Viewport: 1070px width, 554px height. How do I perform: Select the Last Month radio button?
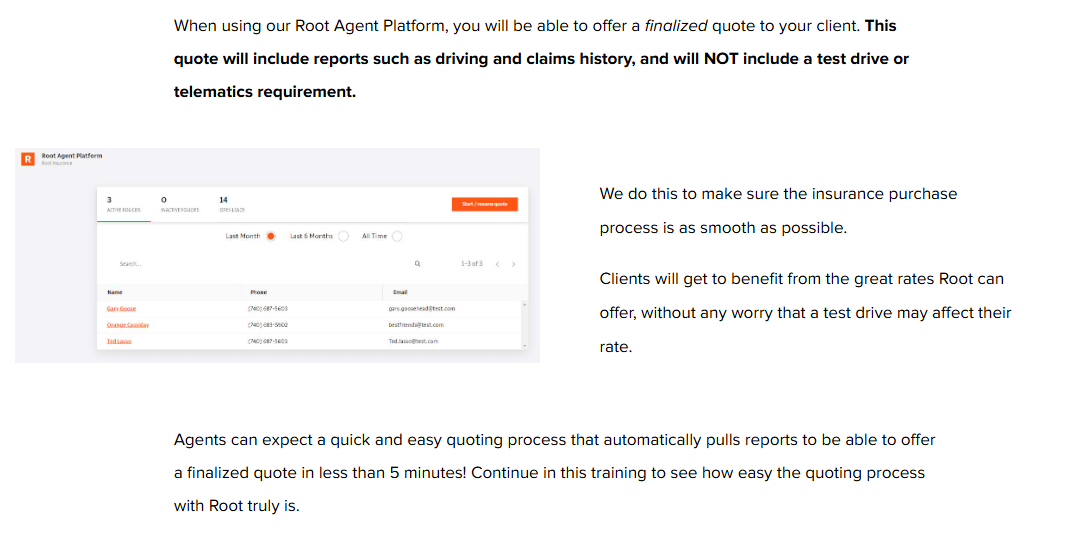(270, 236)
